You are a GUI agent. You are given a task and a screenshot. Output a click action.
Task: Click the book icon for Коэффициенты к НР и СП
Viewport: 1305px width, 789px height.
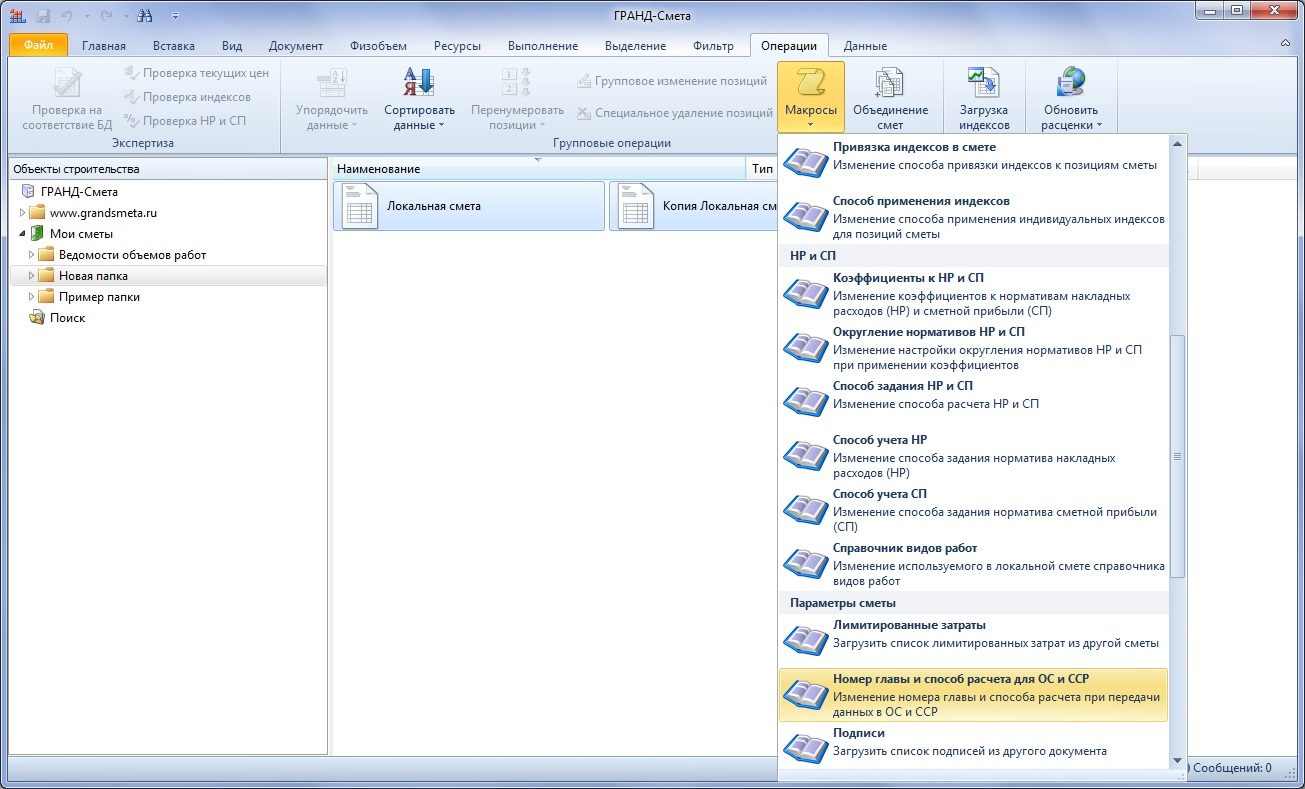(804, 292)
